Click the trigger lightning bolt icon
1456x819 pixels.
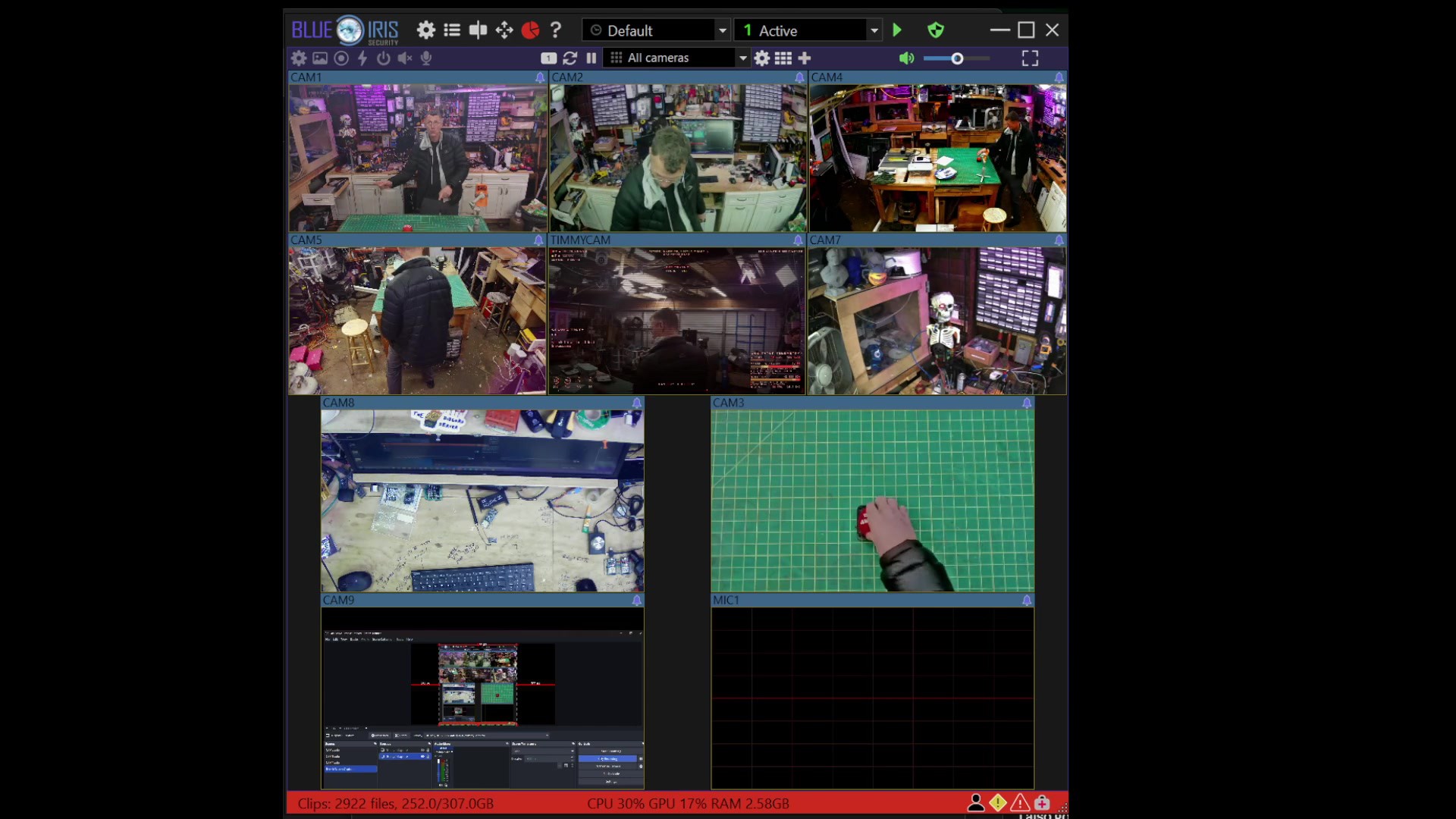click(x=362, y=58)
